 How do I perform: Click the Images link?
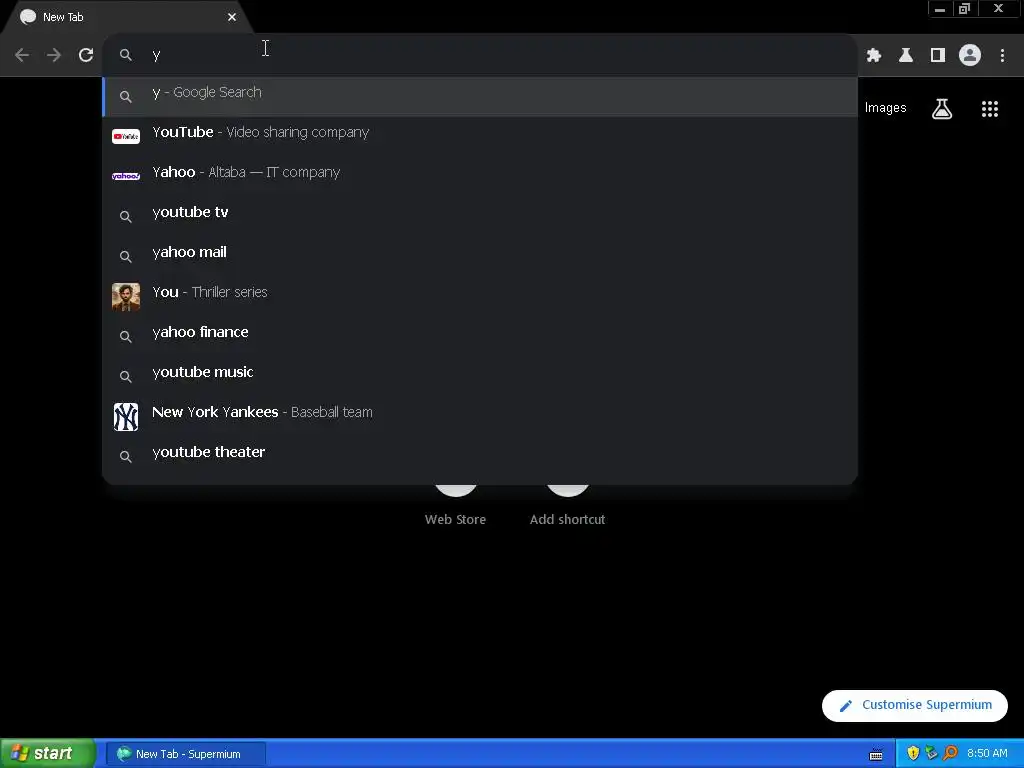tap(886, 108)
